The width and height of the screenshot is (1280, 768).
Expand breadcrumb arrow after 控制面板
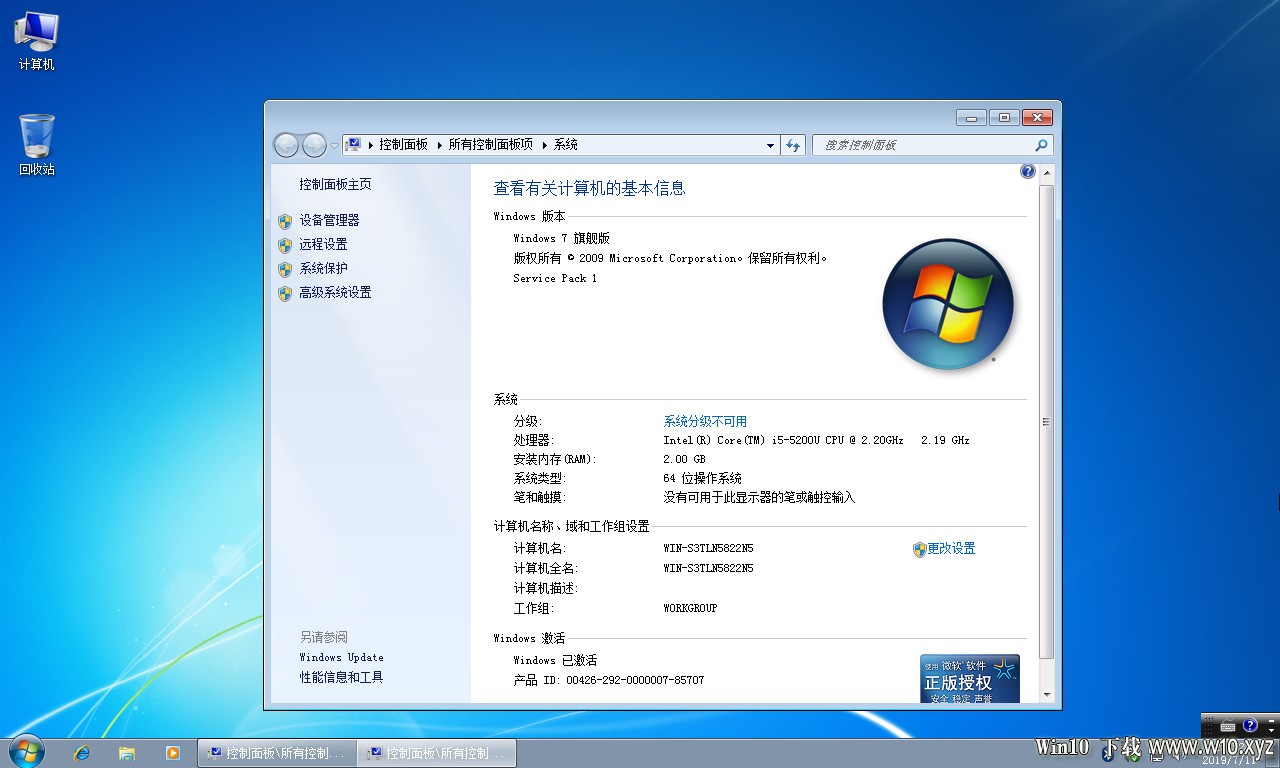tap(439, 145)
